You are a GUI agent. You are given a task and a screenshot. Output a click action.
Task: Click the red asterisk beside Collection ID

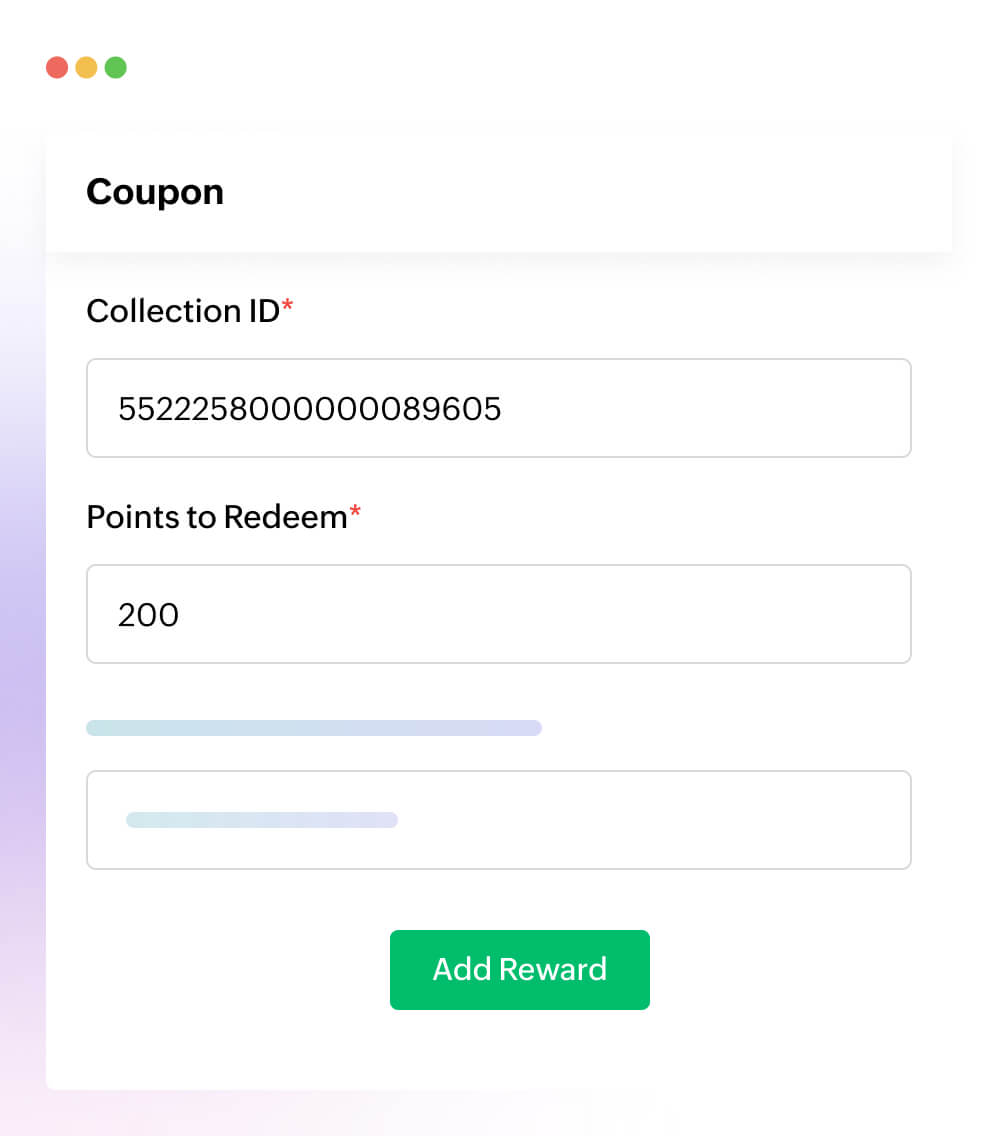[288, 309]
